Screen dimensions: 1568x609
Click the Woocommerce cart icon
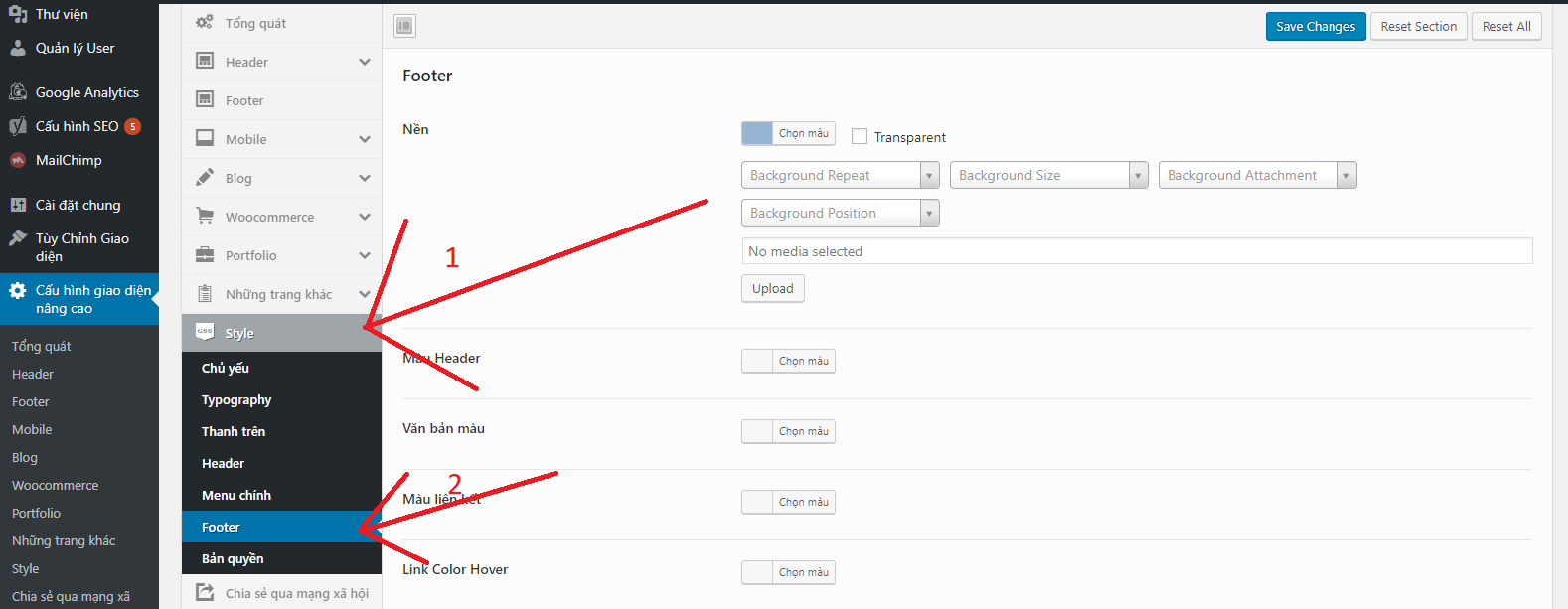(205, 217)
